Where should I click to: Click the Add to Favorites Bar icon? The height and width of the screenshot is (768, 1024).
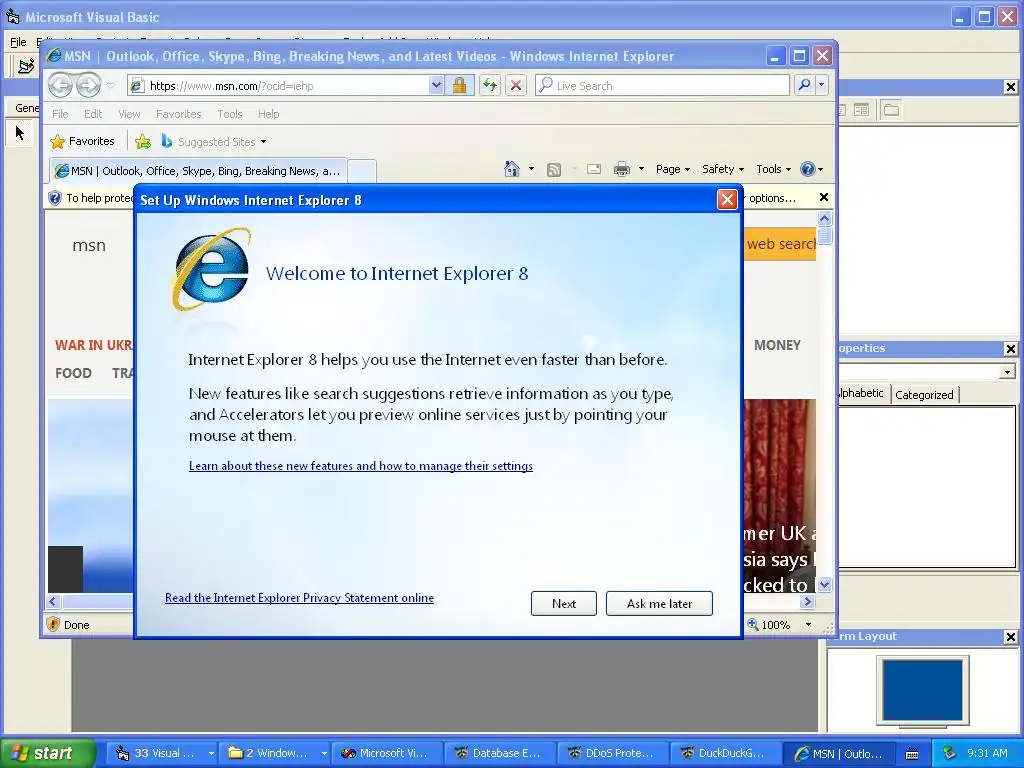click(143, 141)
